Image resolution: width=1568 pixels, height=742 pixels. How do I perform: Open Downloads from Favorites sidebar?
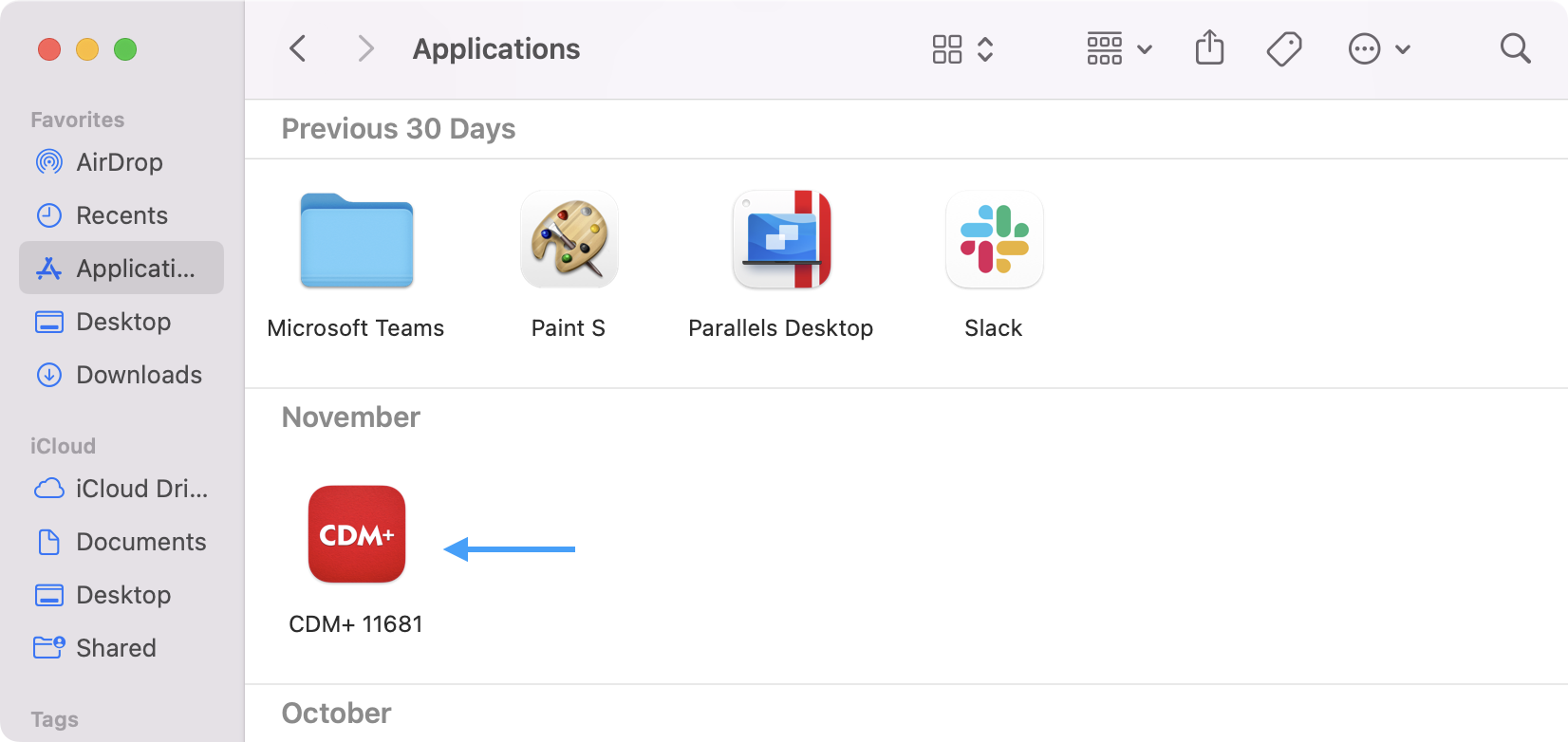(x=139, y=375)
